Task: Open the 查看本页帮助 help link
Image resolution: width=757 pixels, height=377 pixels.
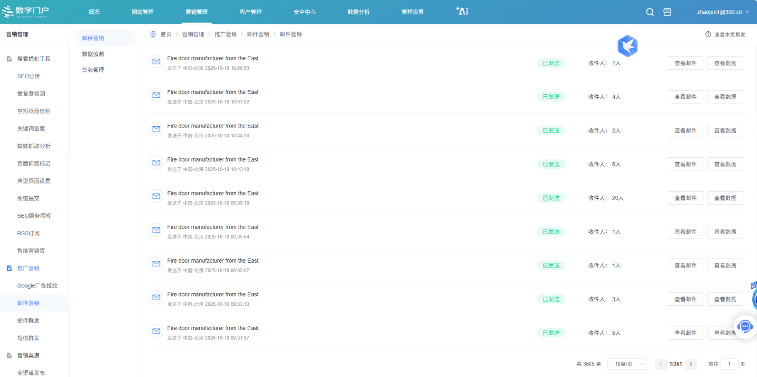Action: tap(729, 34)
